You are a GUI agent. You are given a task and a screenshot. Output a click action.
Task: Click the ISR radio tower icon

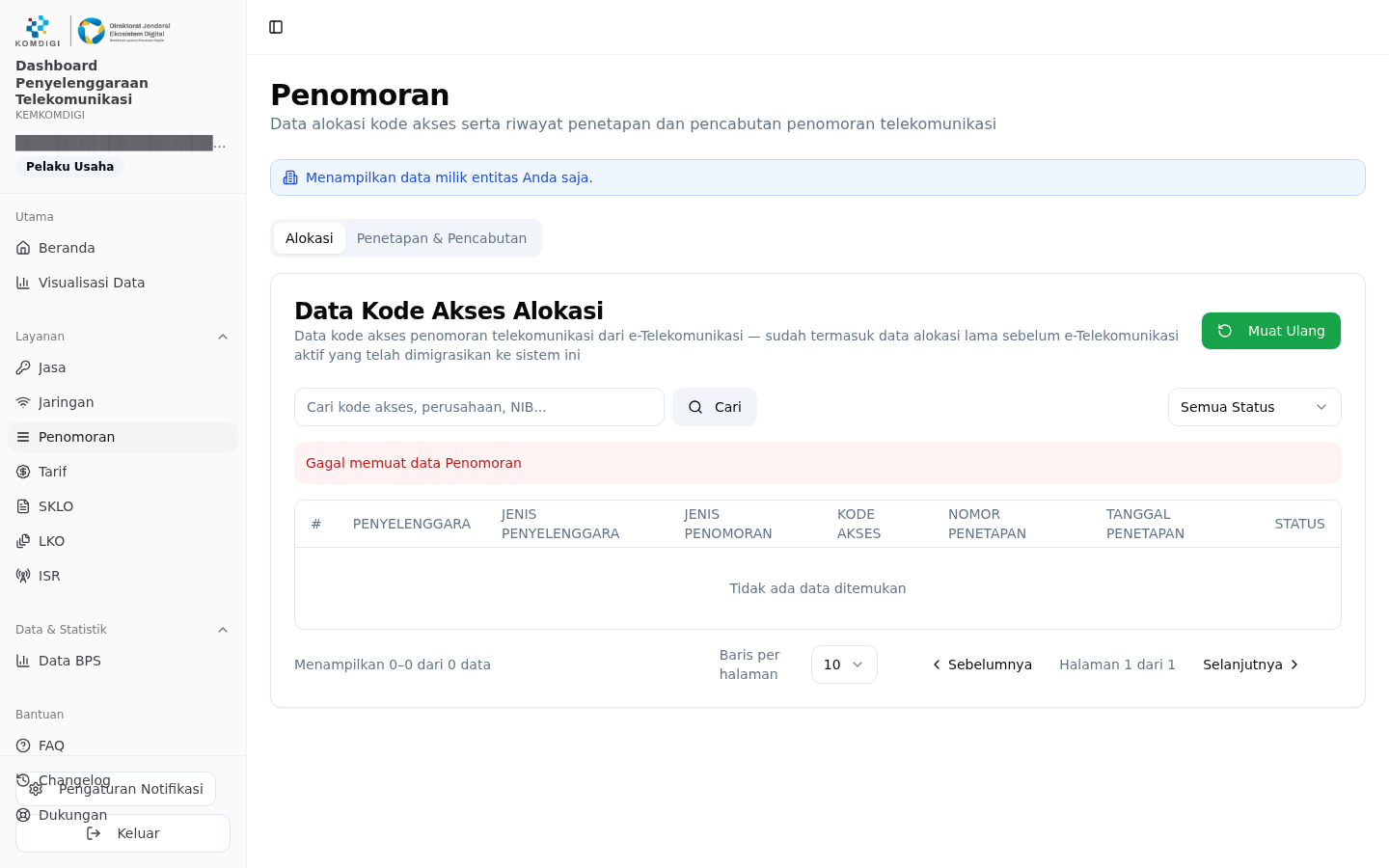pos(23,576)
